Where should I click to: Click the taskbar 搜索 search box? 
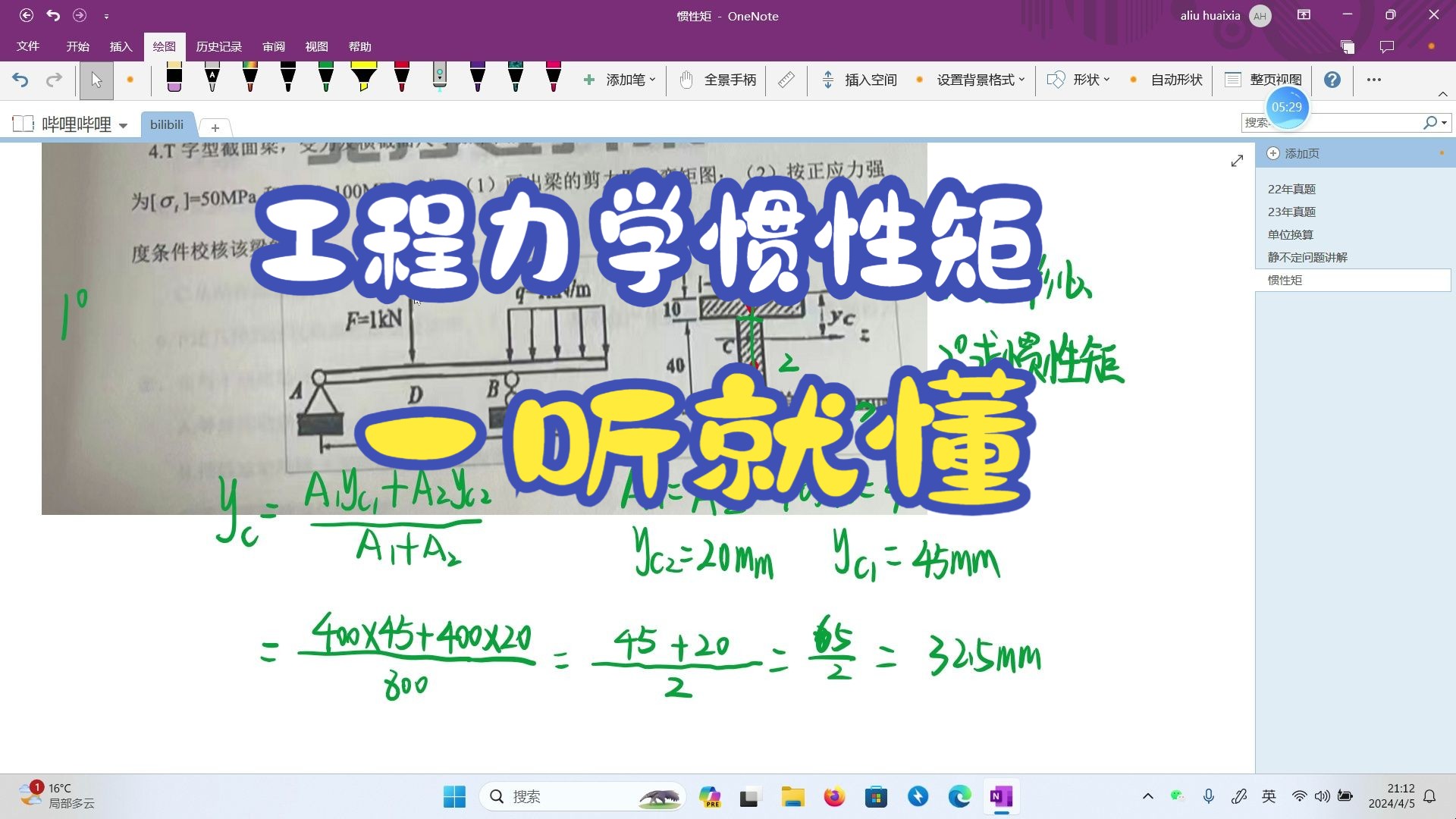point(582,797)
